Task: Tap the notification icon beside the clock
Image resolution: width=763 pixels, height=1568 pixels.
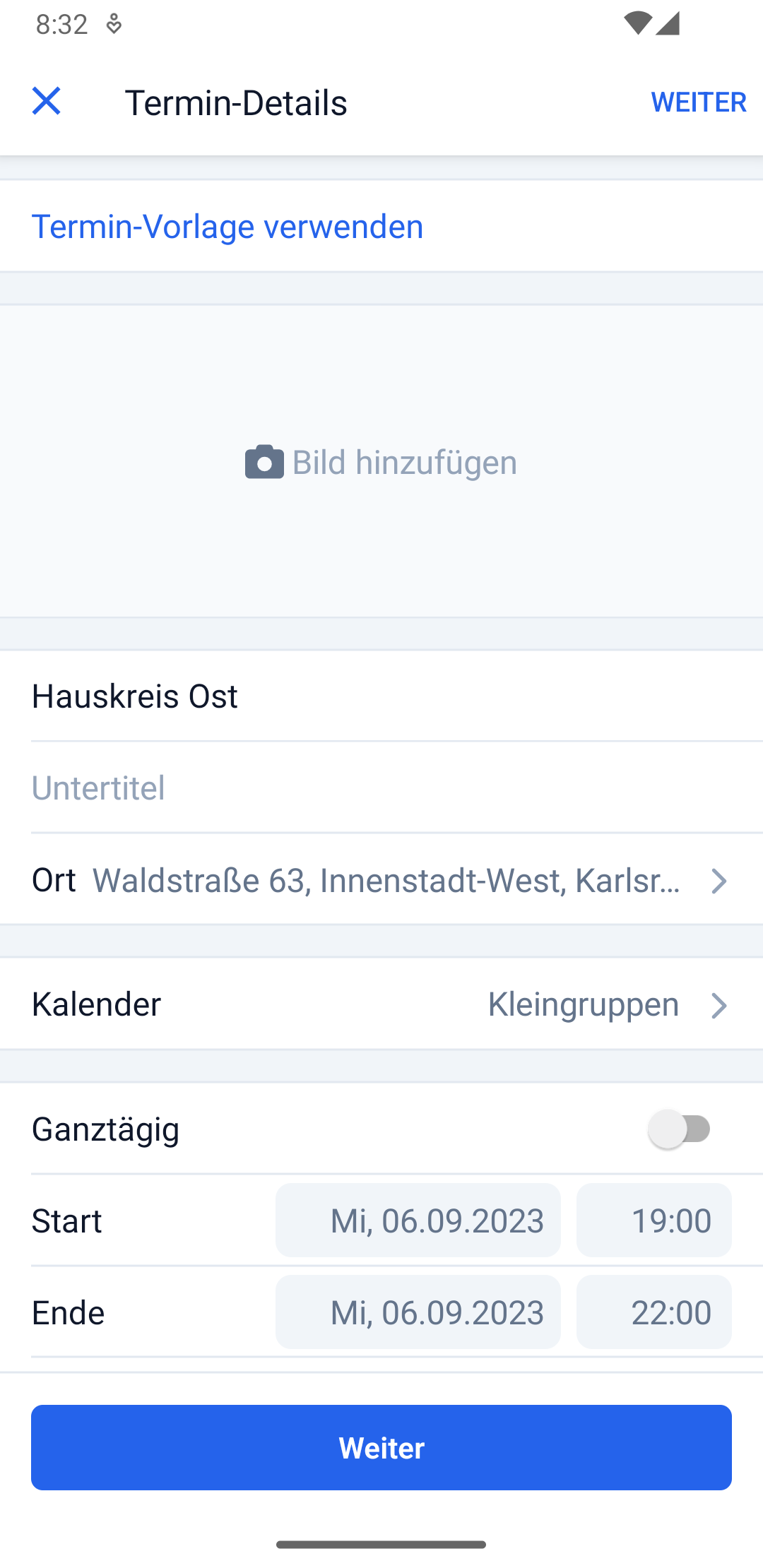Action: tap(114, 24)
